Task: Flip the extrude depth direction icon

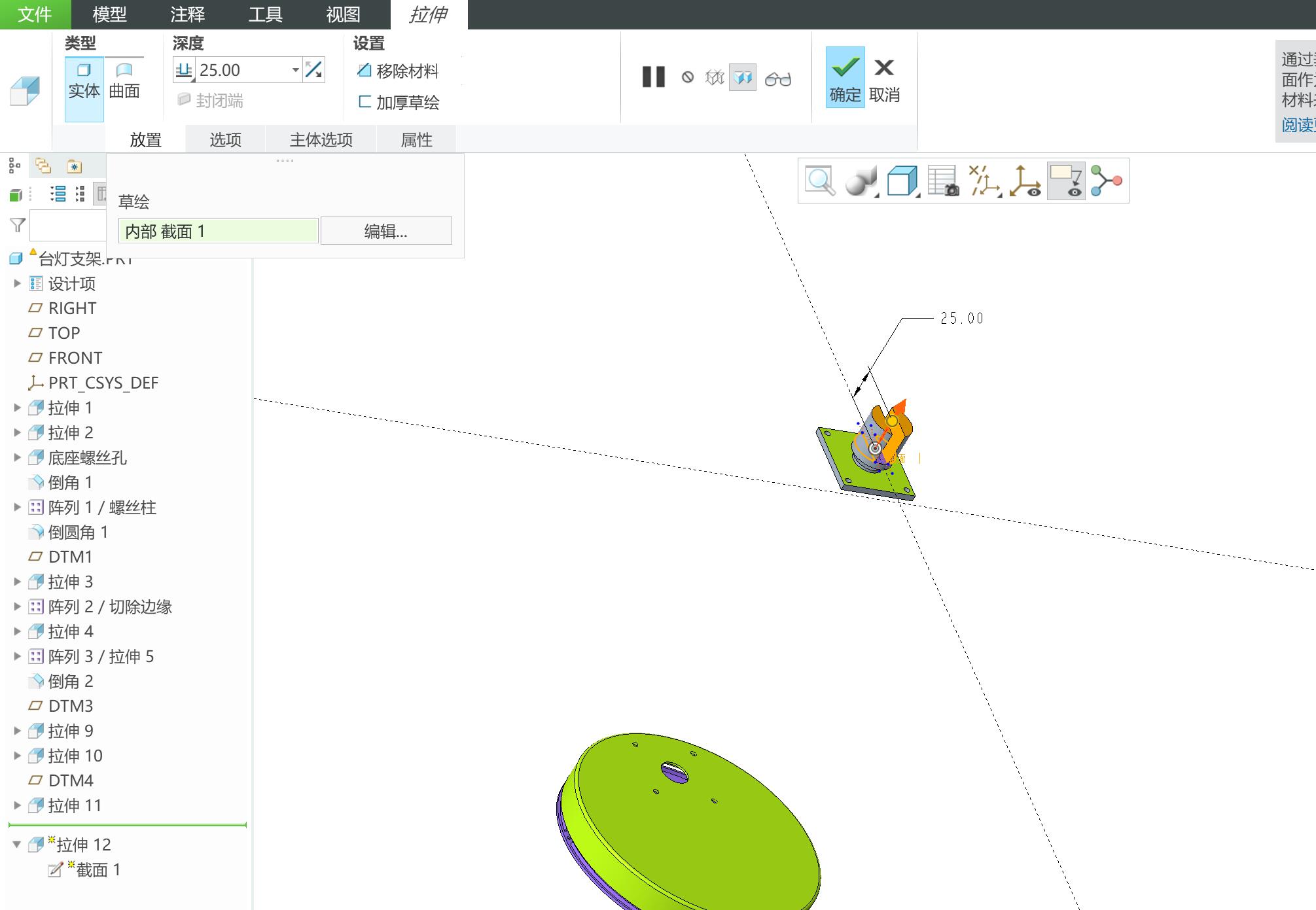Action: coord(314,70)
